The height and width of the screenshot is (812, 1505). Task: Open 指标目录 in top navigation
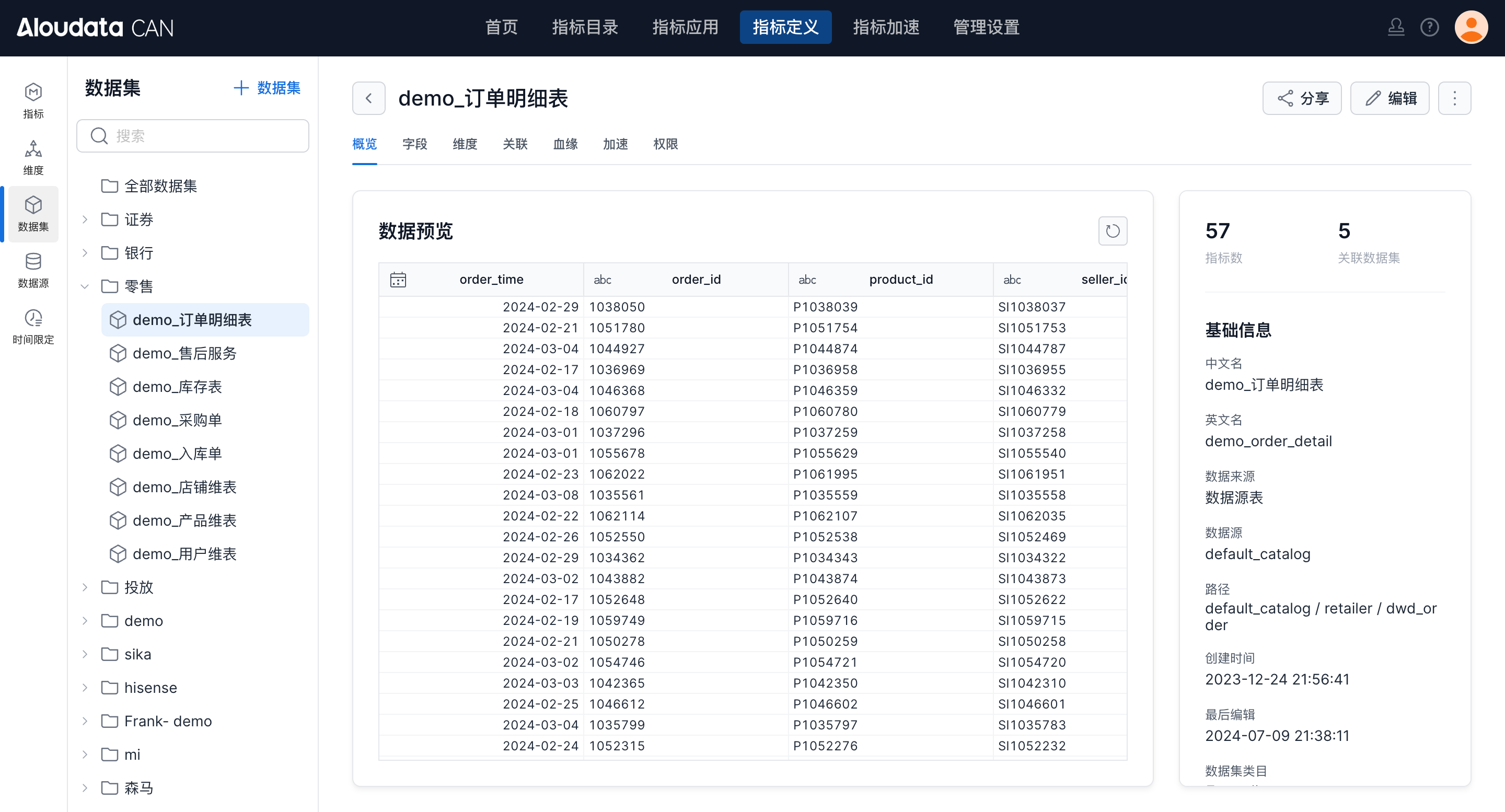pyautogui.click(x=585, y=28)
